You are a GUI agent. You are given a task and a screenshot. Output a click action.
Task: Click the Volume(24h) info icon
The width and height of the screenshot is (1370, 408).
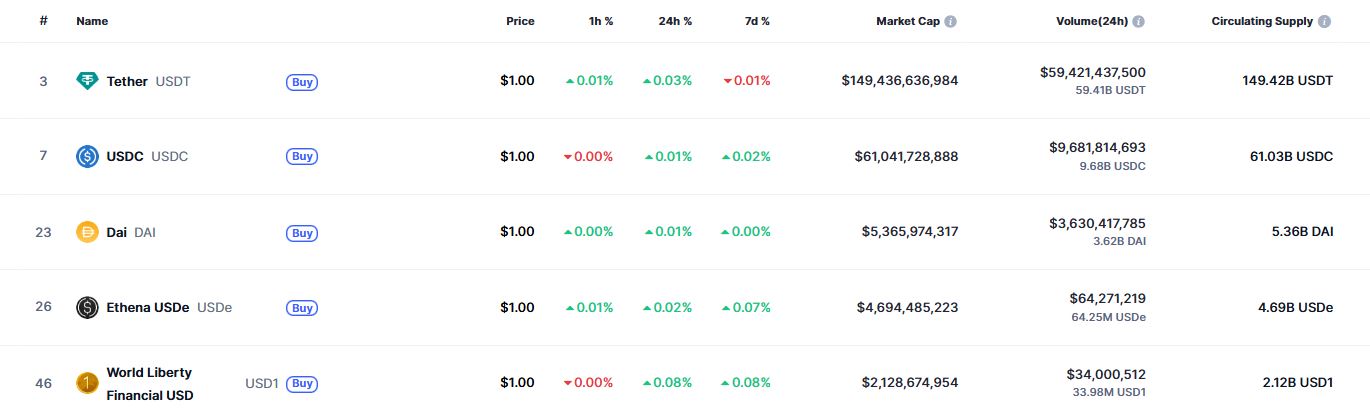(x=1139, y=21)
